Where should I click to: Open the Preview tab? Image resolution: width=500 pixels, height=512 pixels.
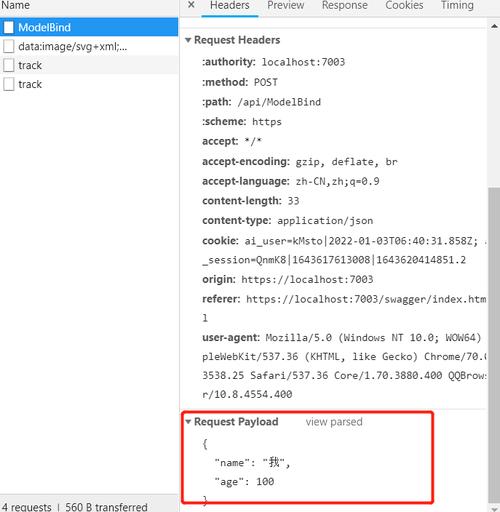tap(286, 6)
